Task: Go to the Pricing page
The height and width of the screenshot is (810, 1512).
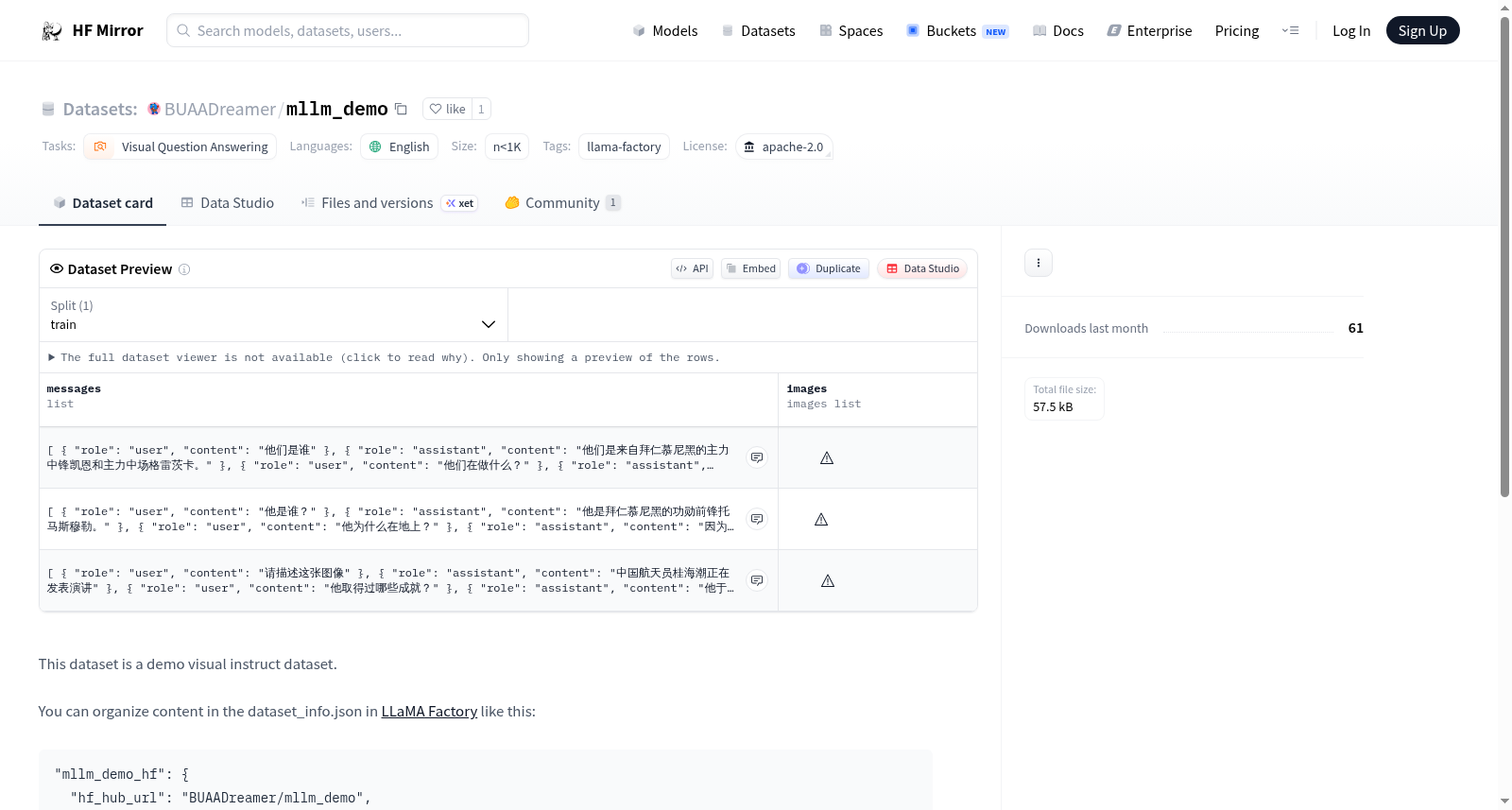Action: click(1237, 31)
